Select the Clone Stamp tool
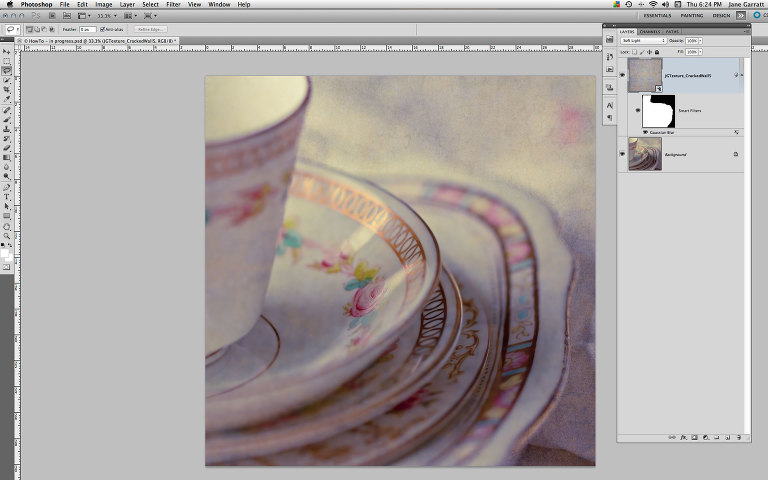 [7, 129]
